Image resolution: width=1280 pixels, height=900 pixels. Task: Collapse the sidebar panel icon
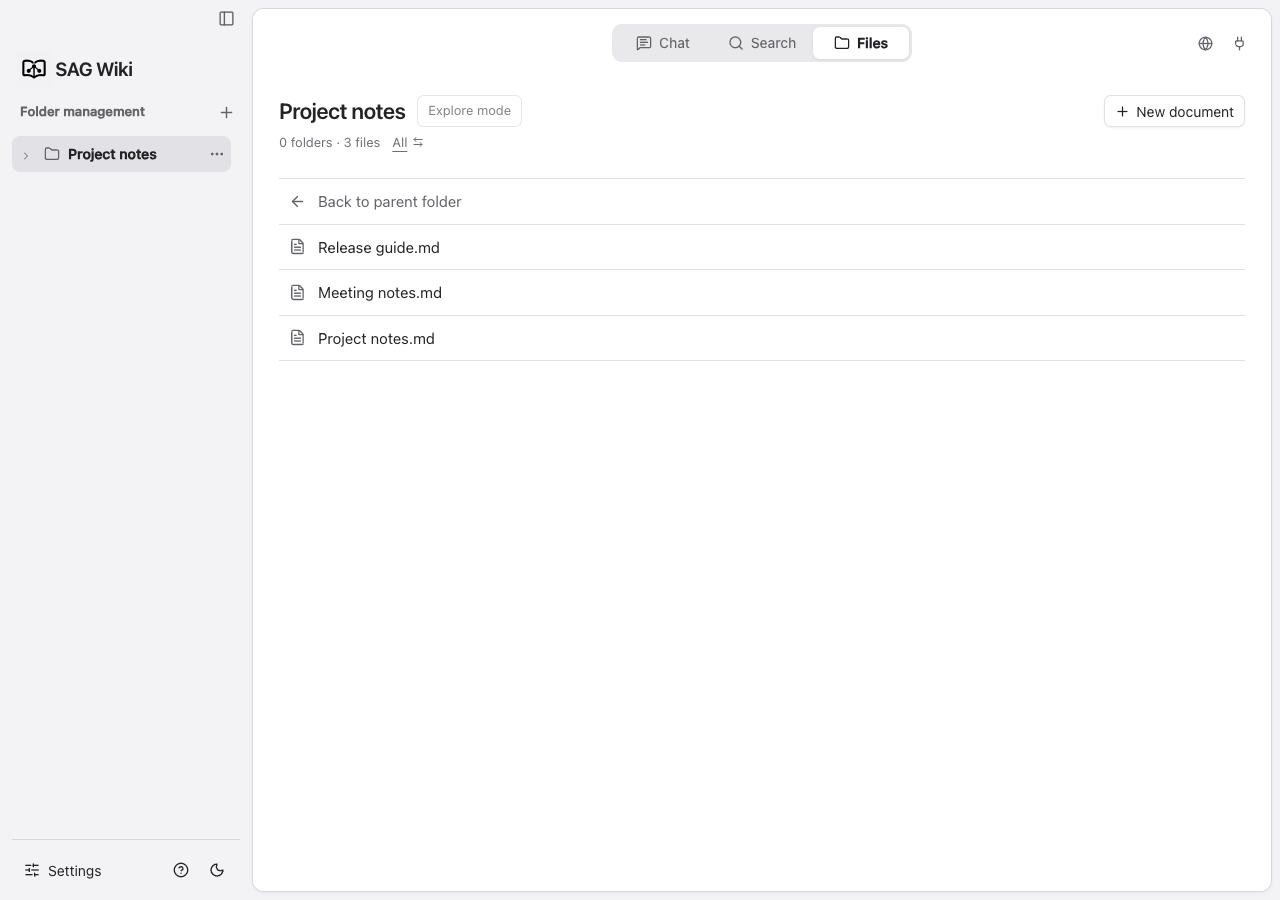[x=226, y=18]
